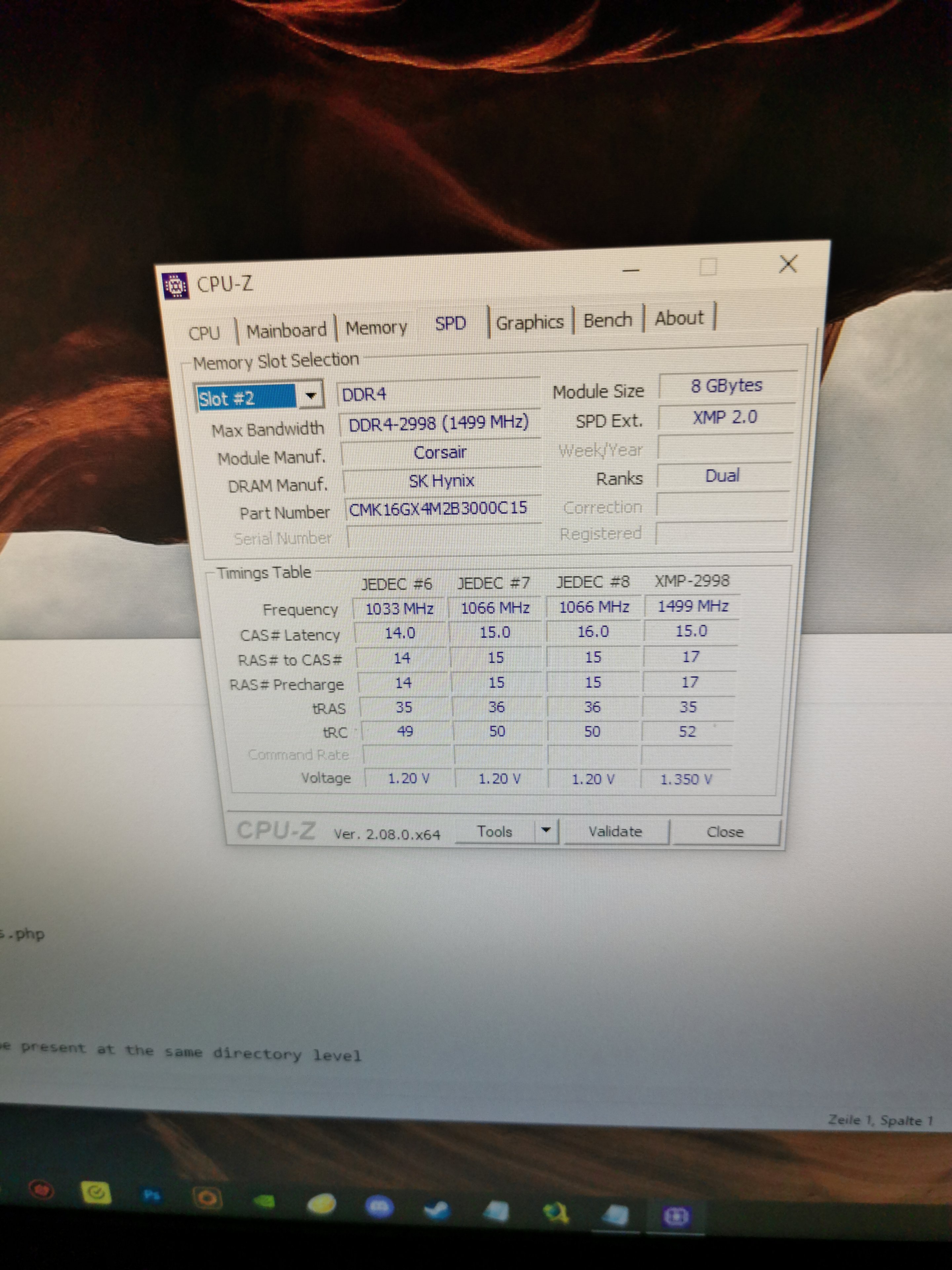
Task: Click the Tools button
Action: tap(495, 831)
